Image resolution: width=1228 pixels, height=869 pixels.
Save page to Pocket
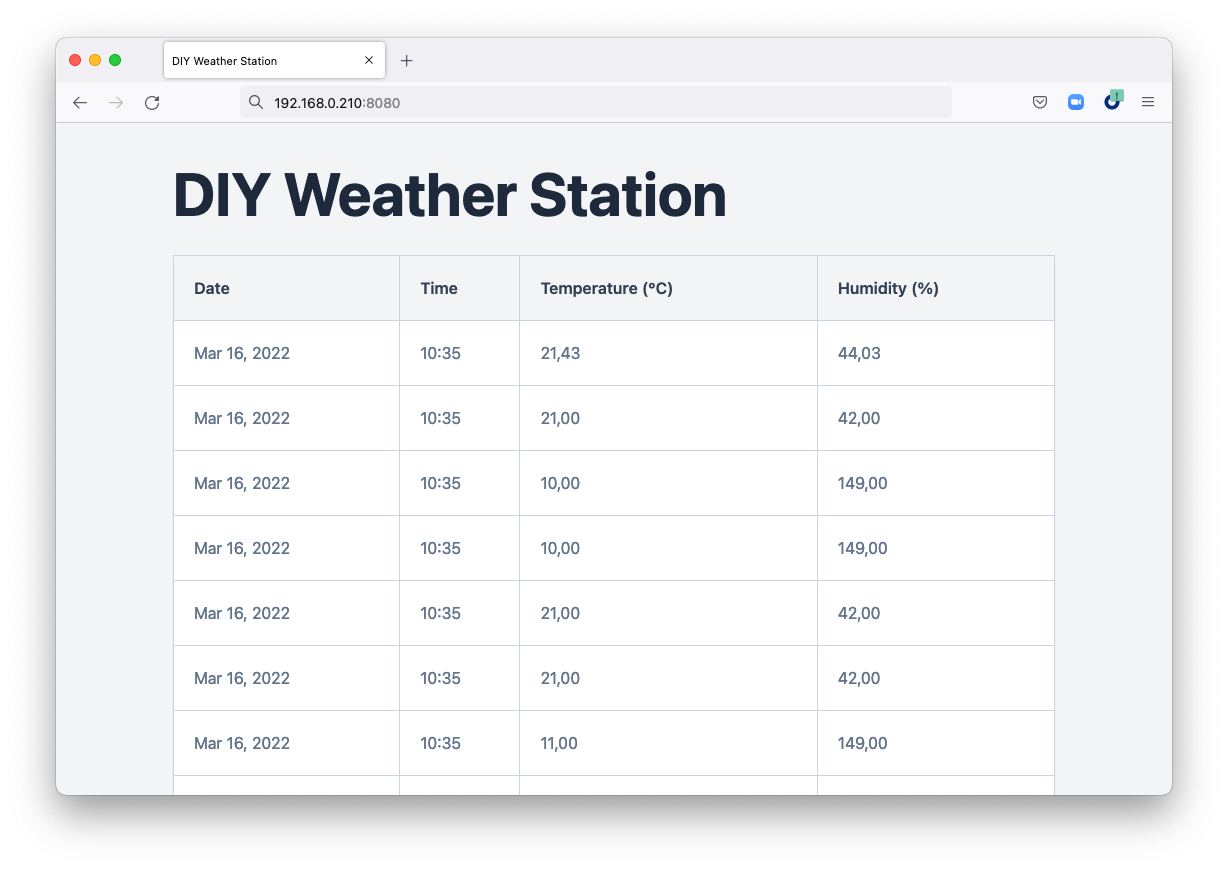1040,102
